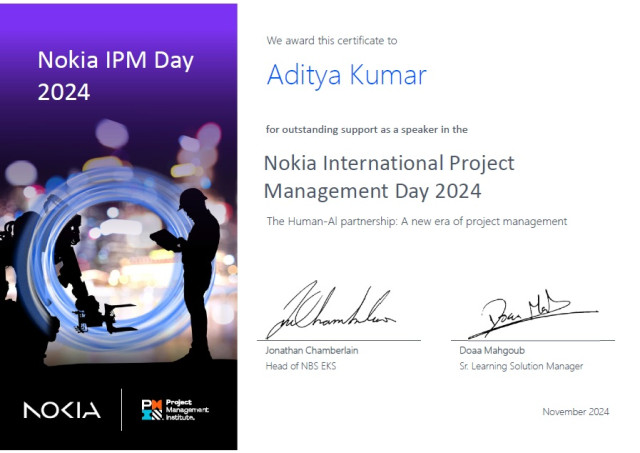Click "We award this certificate to" text
The image size is (640, 453).
(x=332, y=40)
